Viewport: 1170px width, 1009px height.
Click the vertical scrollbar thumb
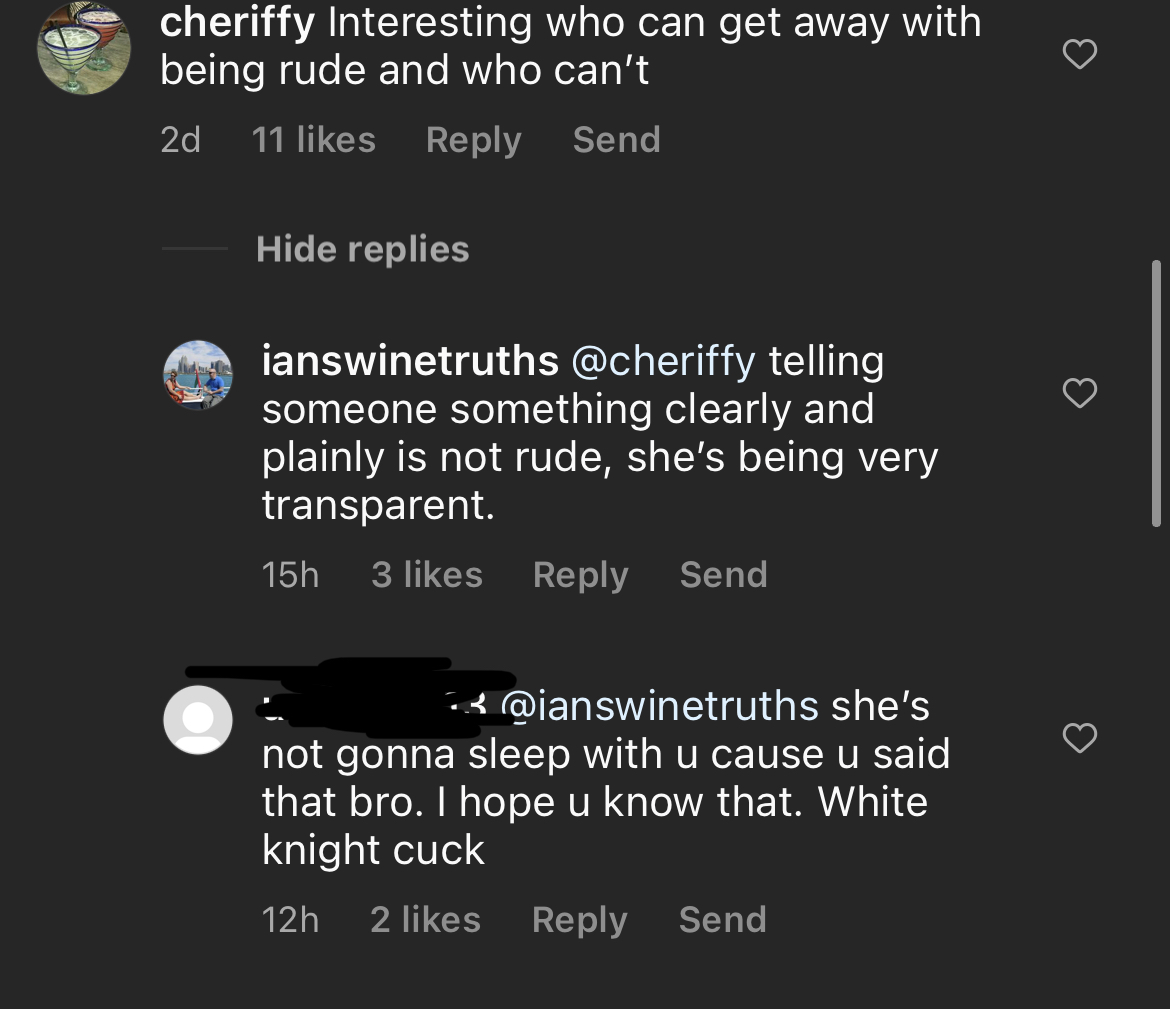tap(1156, 393)
